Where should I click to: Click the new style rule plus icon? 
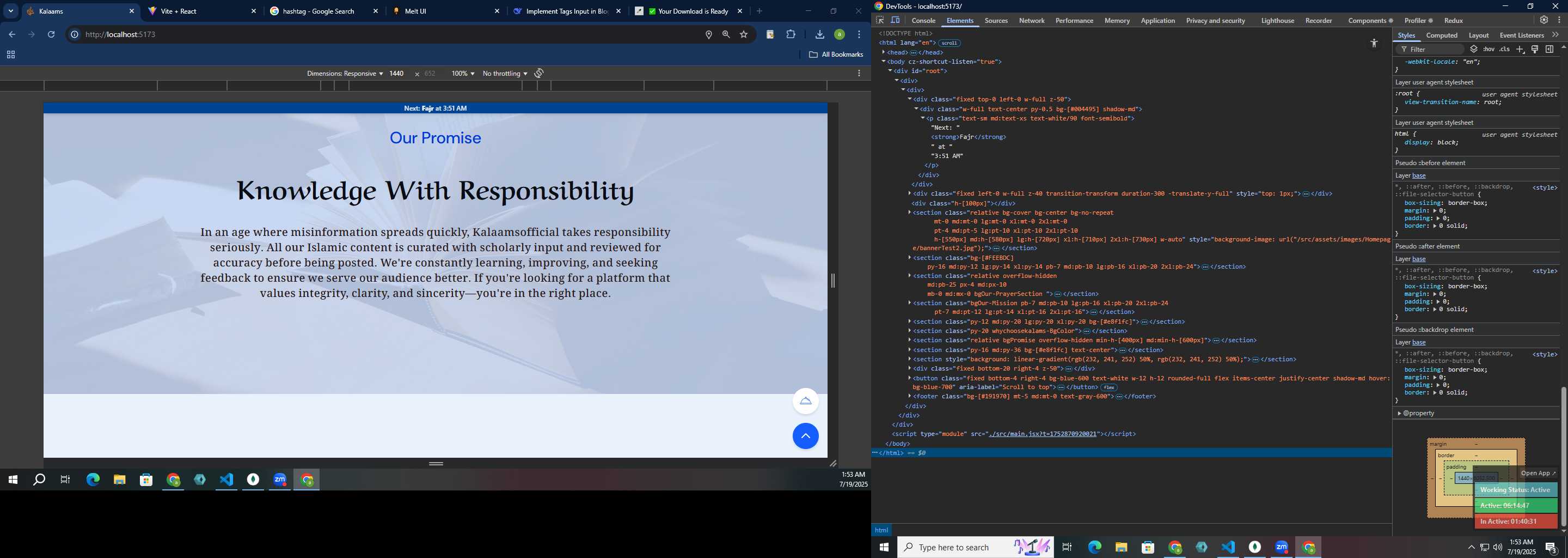coord(1520,50)
